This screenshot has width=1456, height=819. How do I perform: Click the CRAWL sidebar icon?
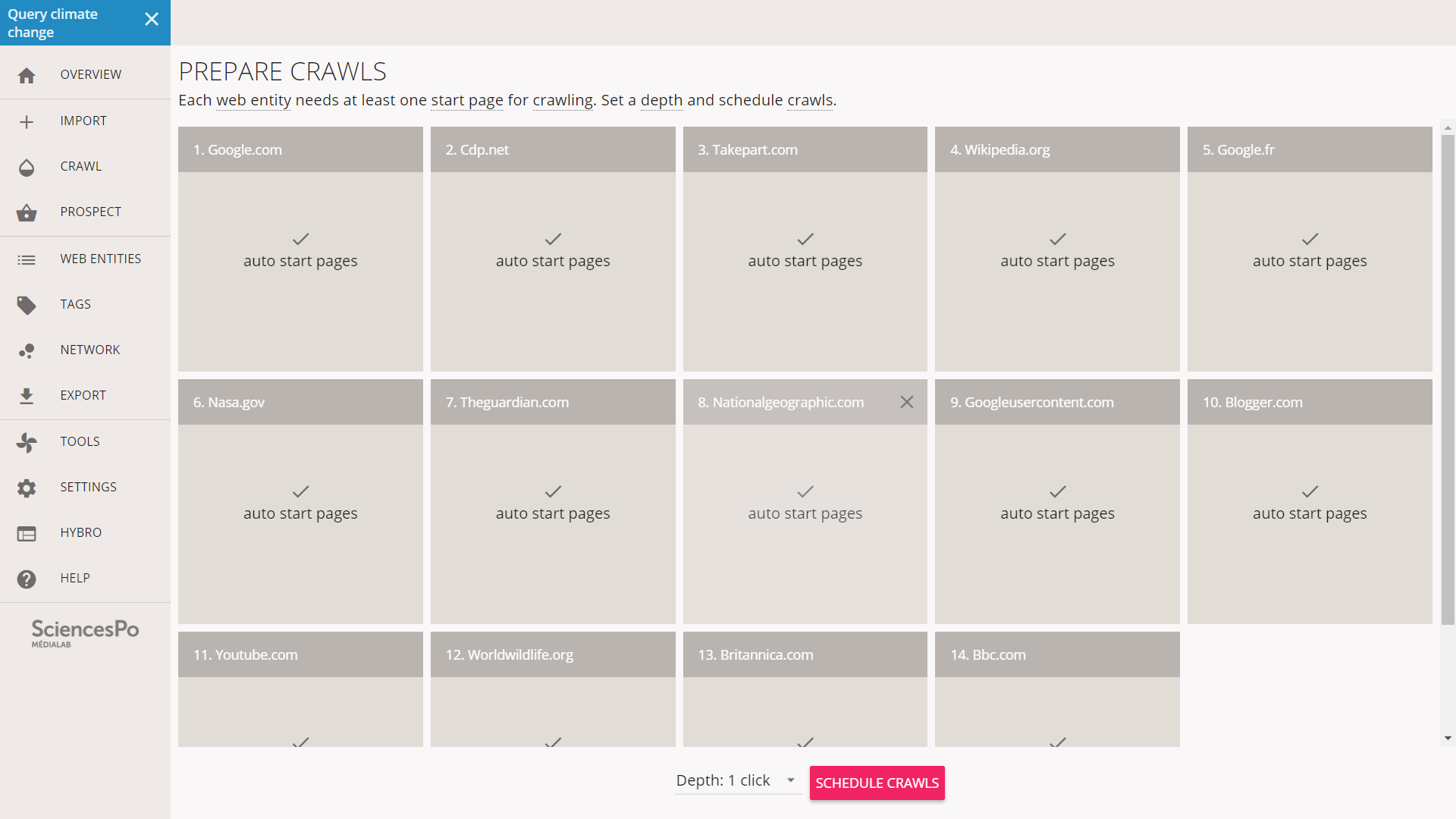click(x=27, y=166)
